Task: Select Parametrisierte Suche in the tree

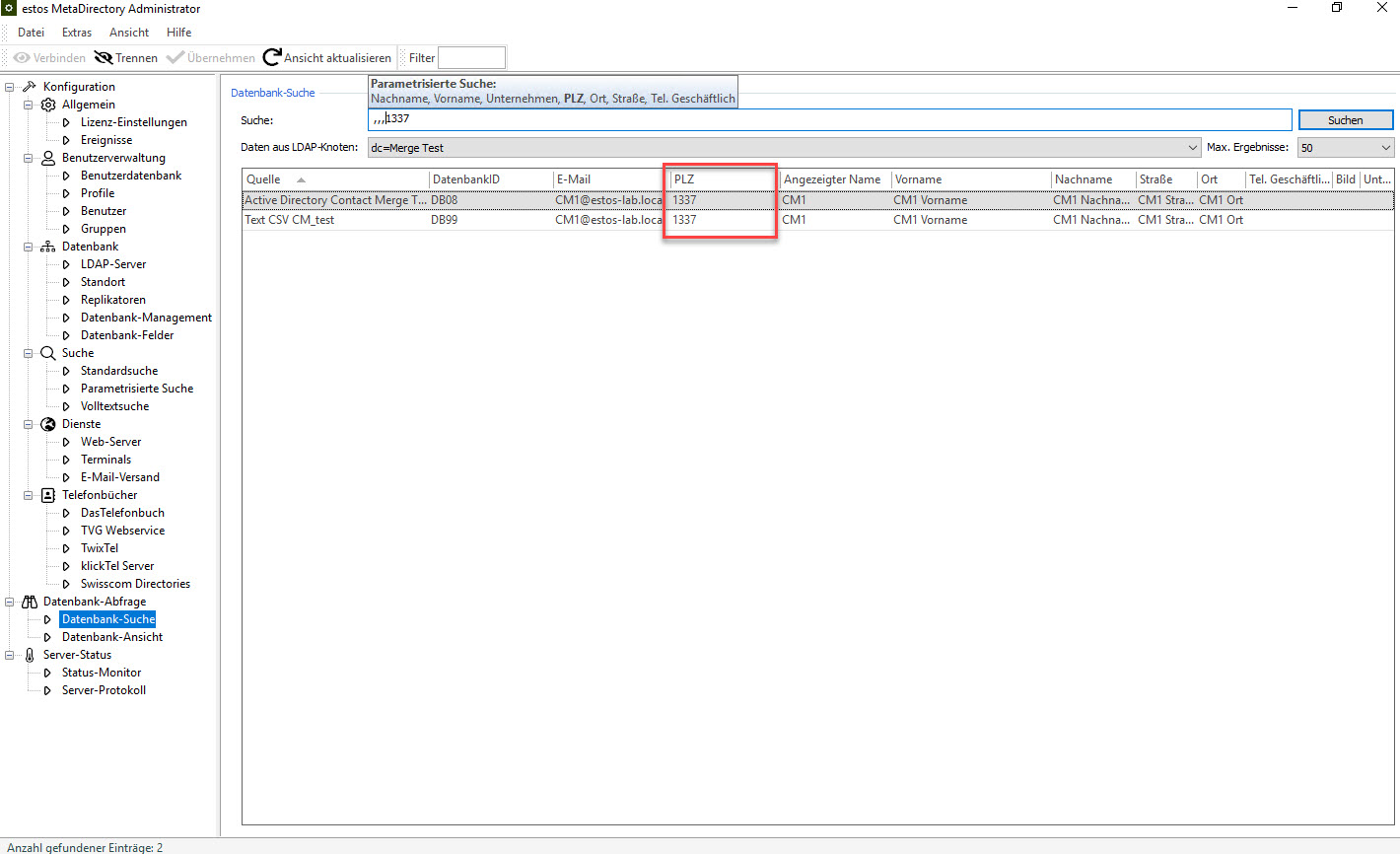Action: [x=137, y=389]
